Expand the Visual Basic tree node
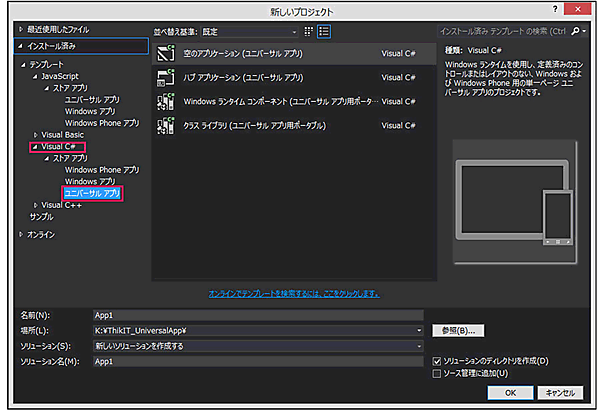Image resolution: width=600 pixels, height=413 pixels. (35, 135)
